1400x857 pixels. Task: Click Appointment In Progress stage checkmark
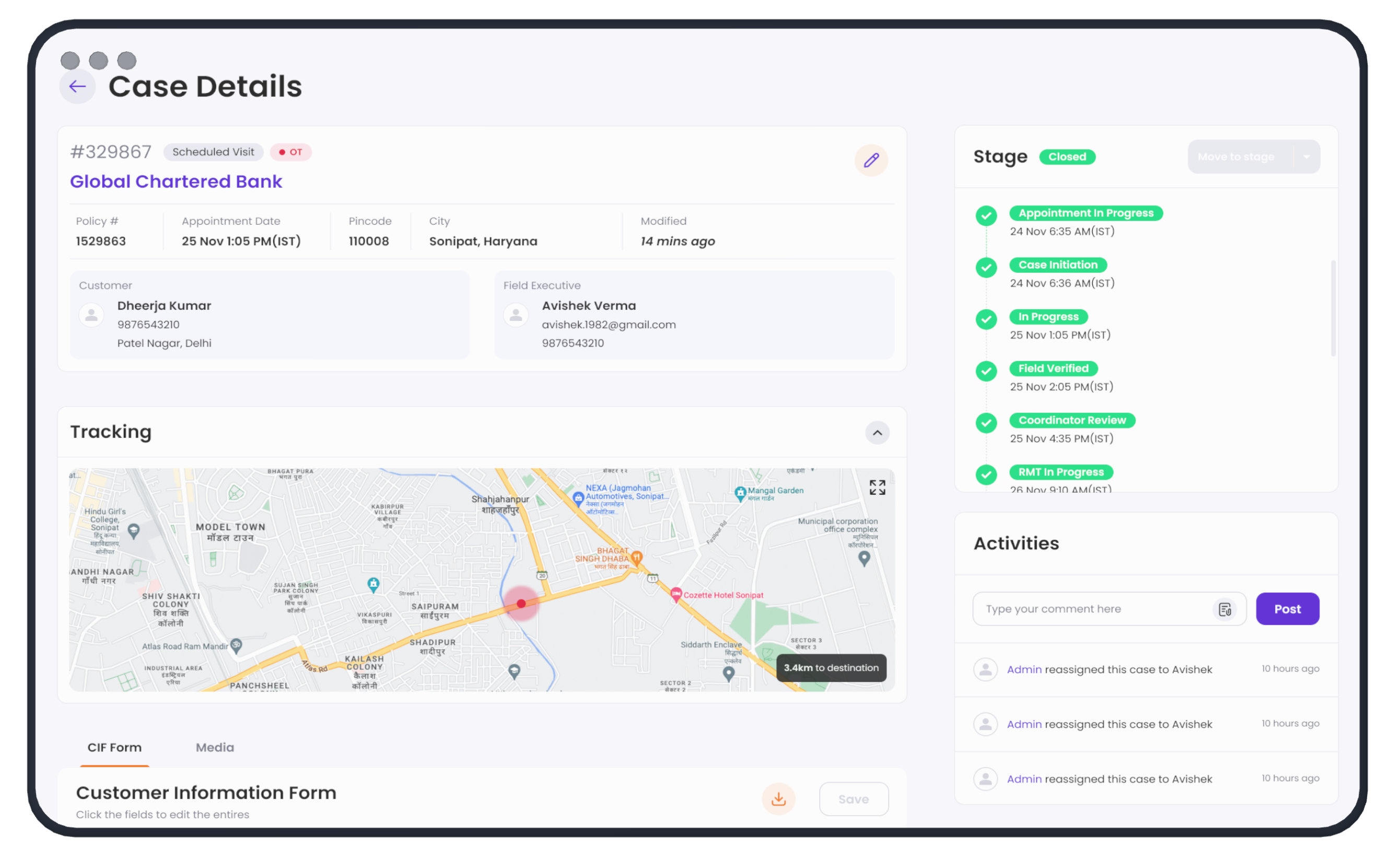click(986, 215)
